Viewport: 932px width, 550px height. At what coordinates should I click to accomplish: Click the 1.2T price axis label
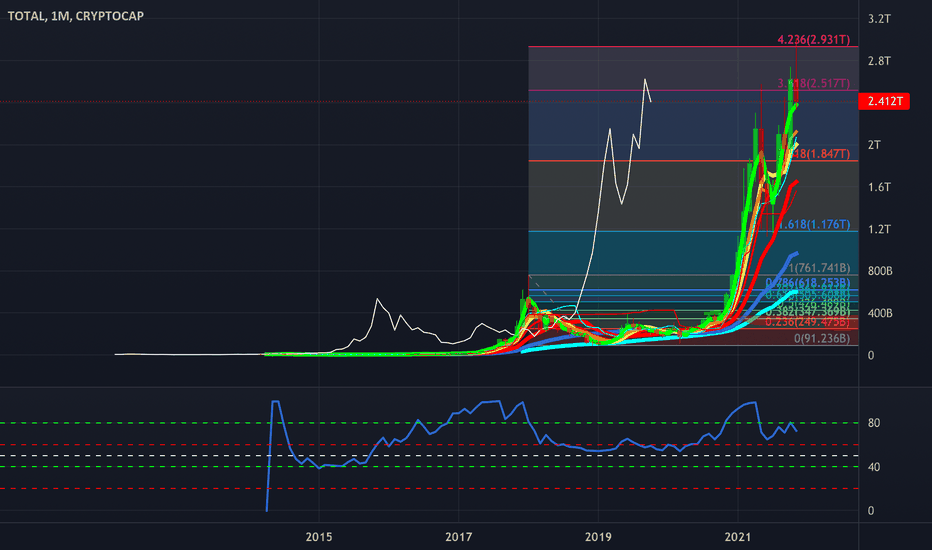click(x=879, y=230)
